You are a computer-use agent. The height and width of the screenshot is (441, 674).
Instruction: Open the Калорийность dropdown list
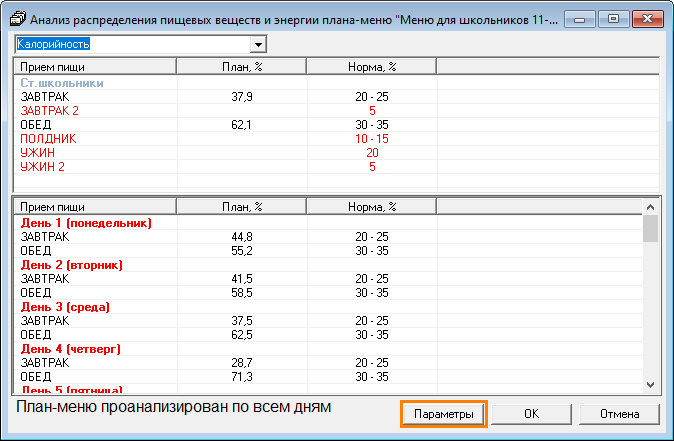click(258, 44)
